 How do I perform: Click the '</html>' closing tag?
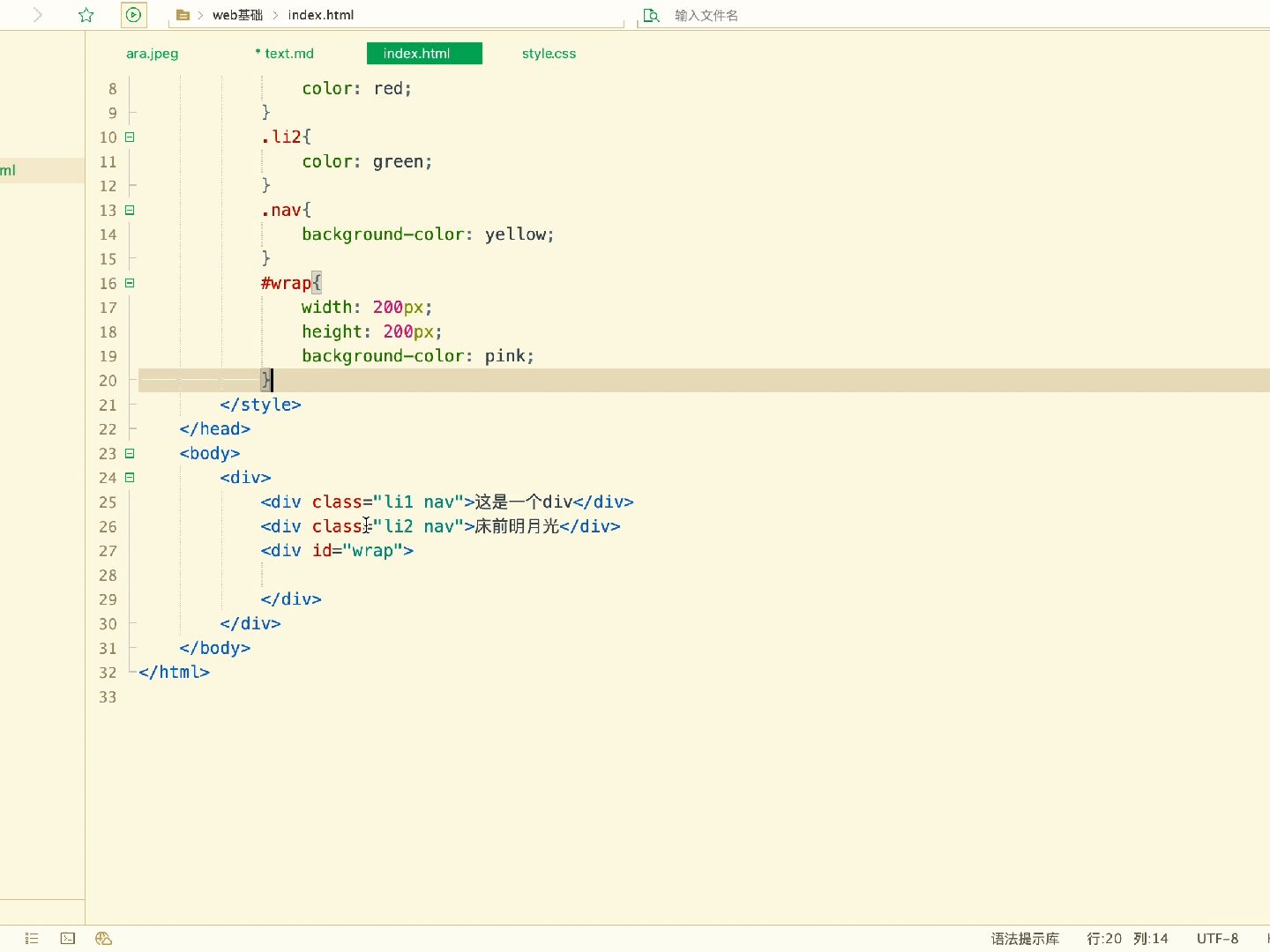[174, 673]
